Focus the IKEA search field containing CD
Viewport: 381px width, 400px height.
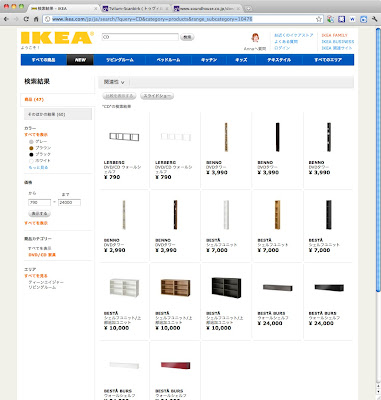(x=140, y=37)
